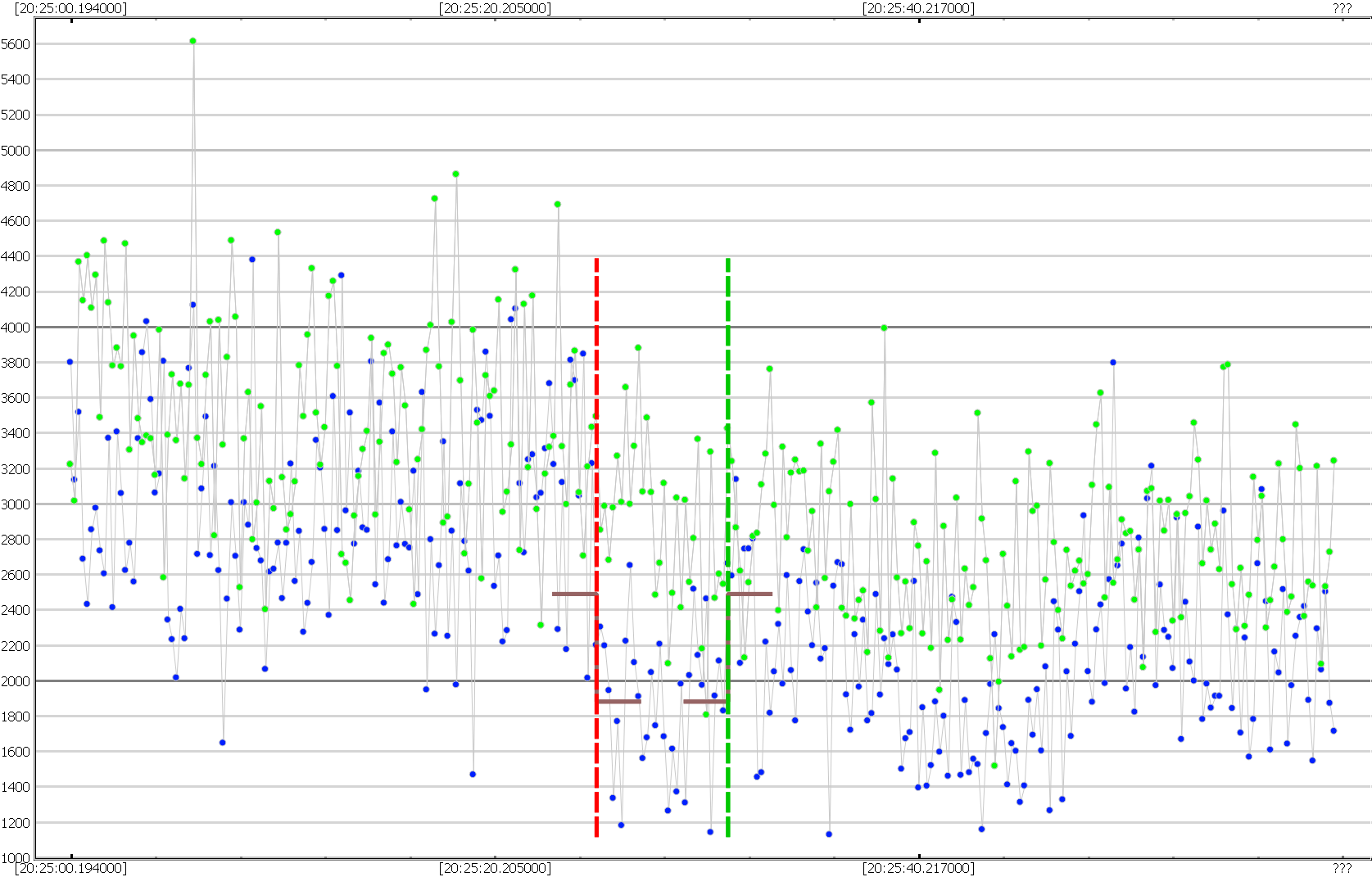Click the 1600 y-axis value
The image size is (1372, 877).
(x=16, y=752)
